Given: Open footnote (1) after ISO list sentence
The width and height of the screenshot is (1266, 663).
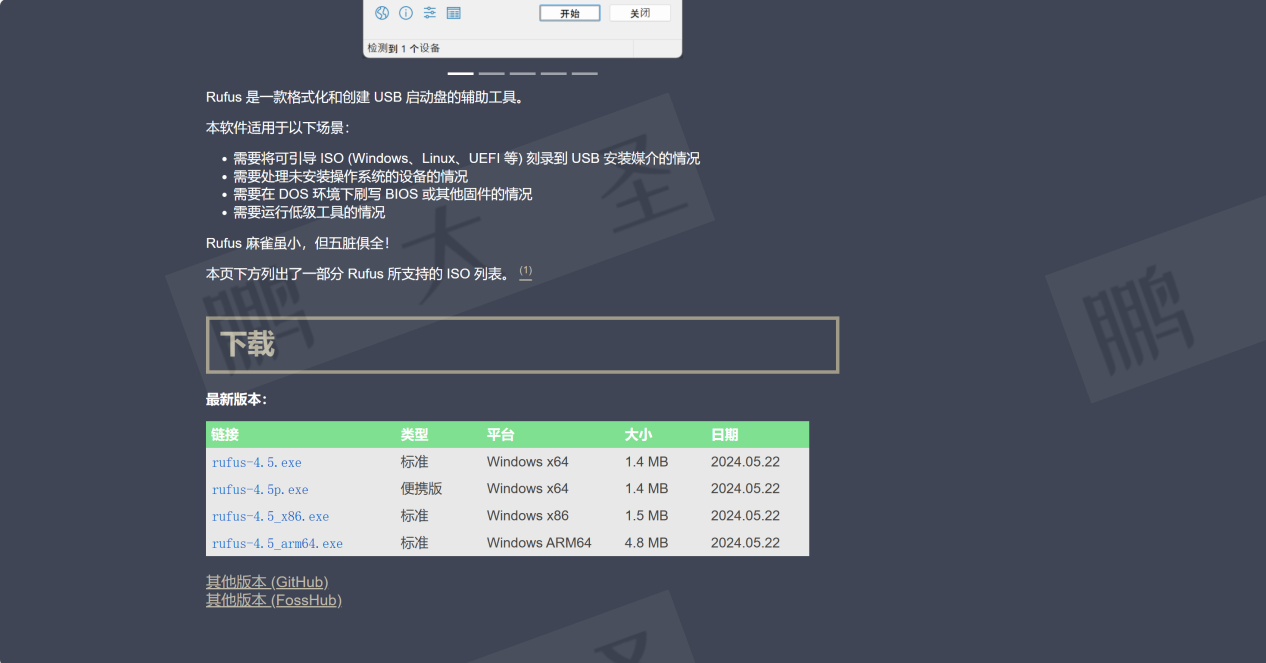Looking at the screenshot, I should 526,272.
